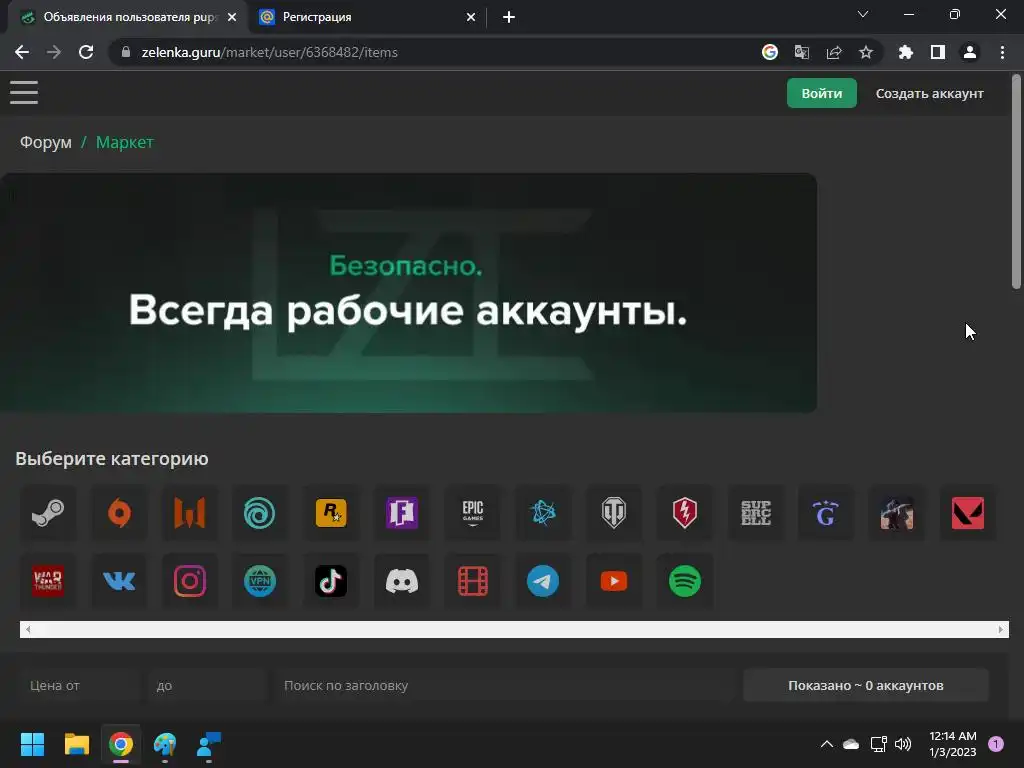
Task: Focus the Цена от price field
Action: click(x=80, y=685)
